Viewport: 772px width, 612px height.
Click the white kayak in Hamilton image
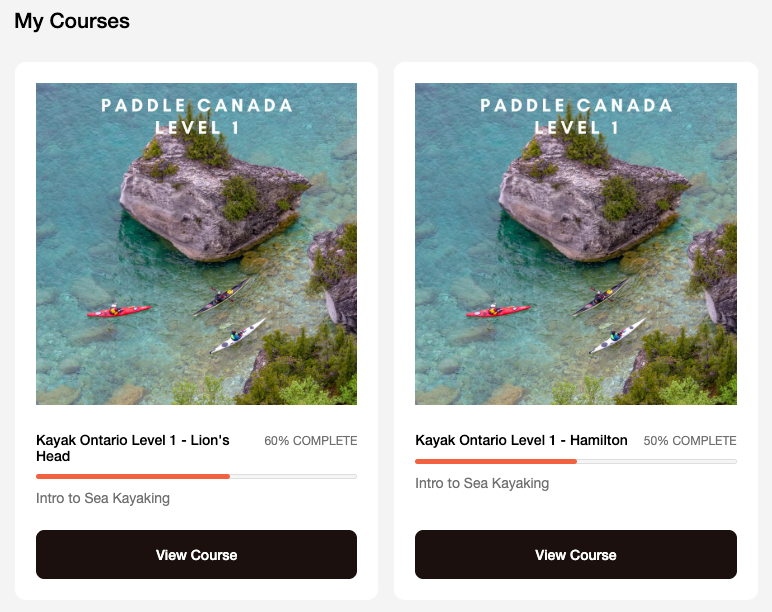tap(617, 336)
